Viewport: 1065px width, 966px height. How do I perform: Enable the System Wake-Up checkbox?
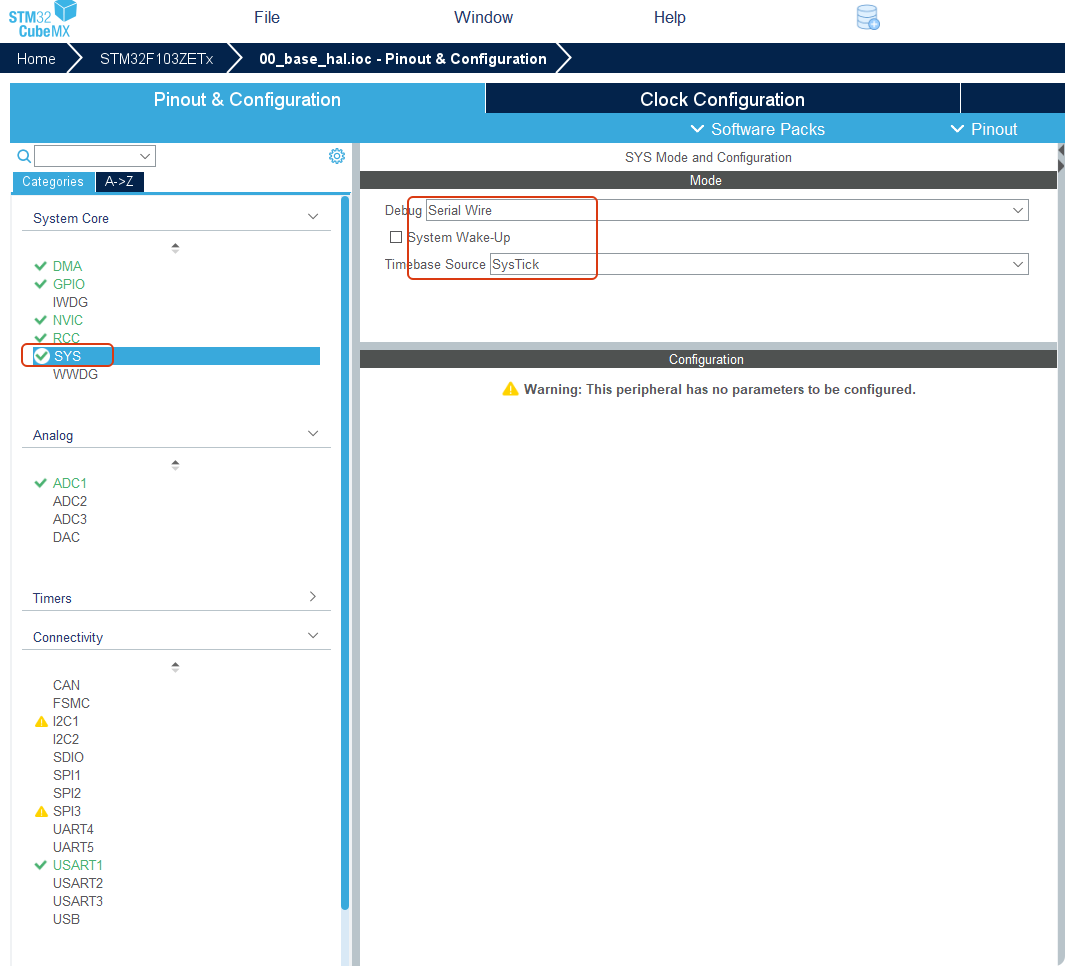coord(396,237)
